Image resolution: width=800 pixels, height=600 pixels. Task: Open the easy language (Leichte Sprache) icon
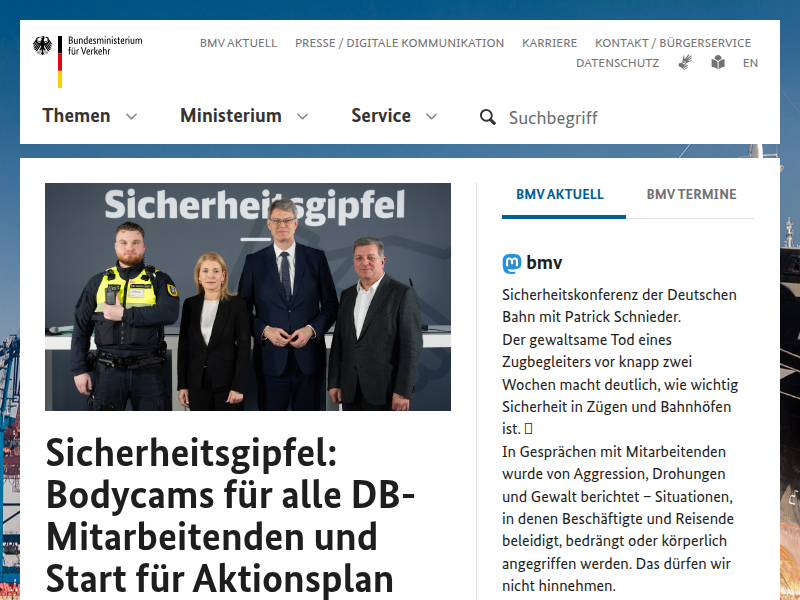coord(718,62)
